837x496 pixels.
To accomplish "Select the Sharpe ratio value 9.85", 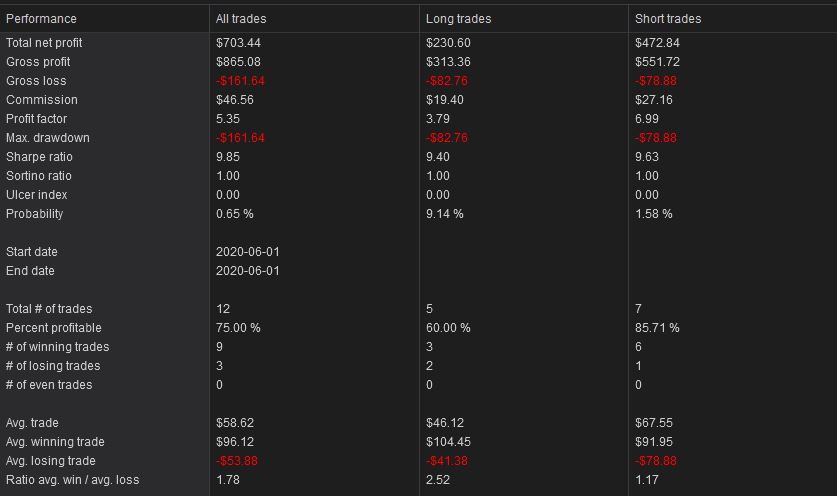I will (x=228, y=157).
